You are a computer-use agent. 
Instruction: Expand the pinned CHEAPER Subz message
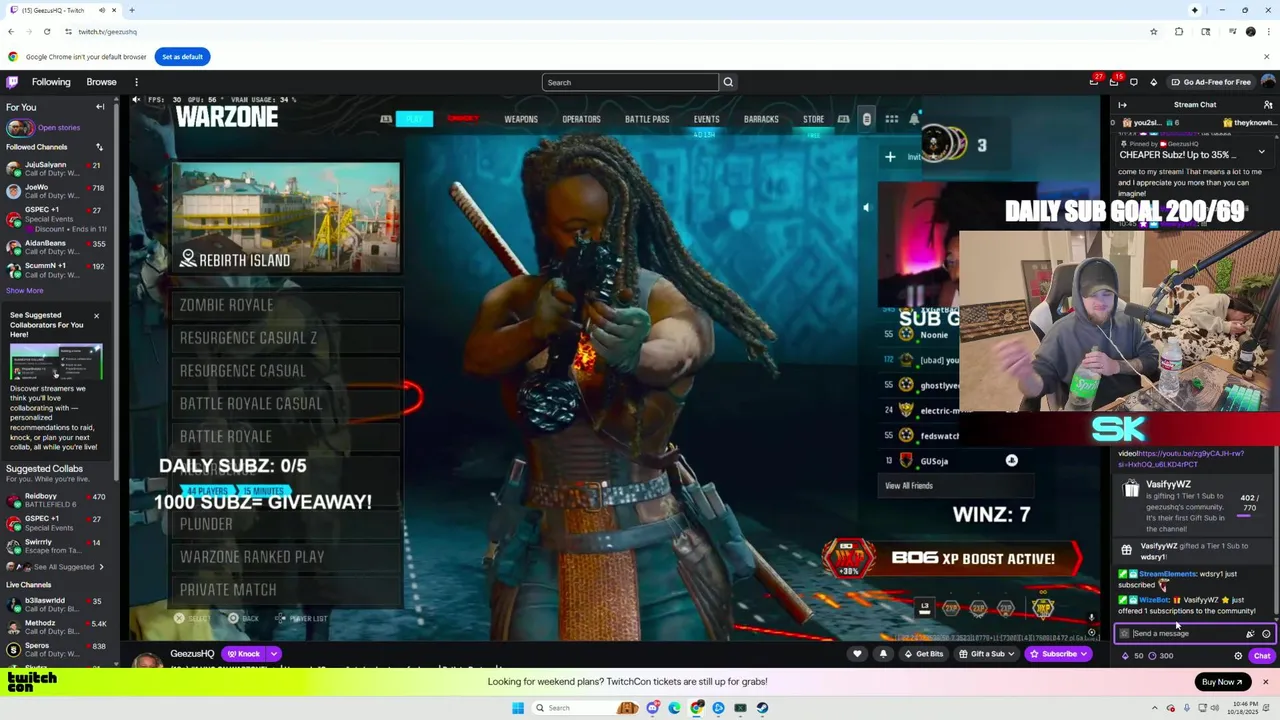tap(1261, 153)
